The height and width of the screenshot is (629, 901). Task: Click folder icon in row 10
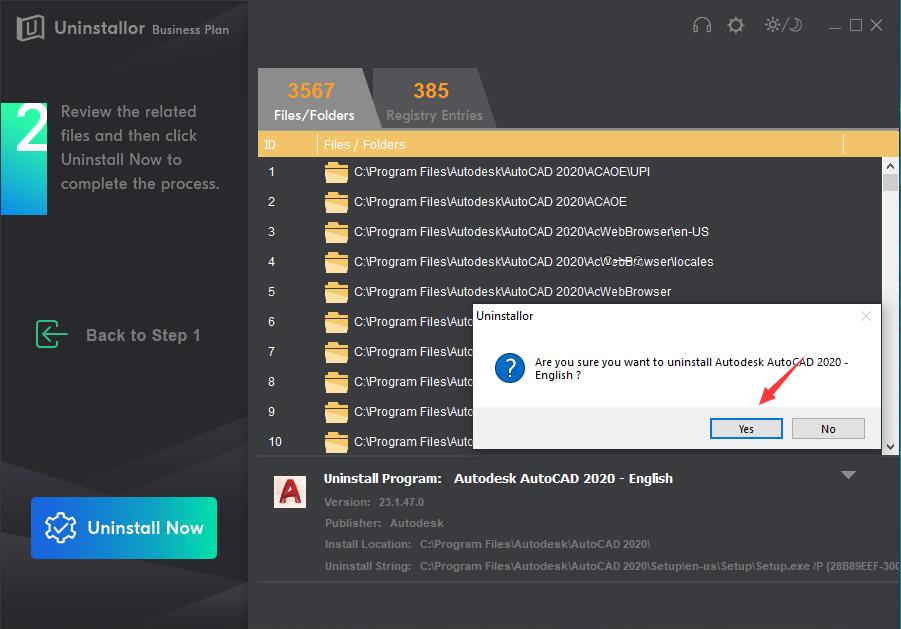coord(336,442)
